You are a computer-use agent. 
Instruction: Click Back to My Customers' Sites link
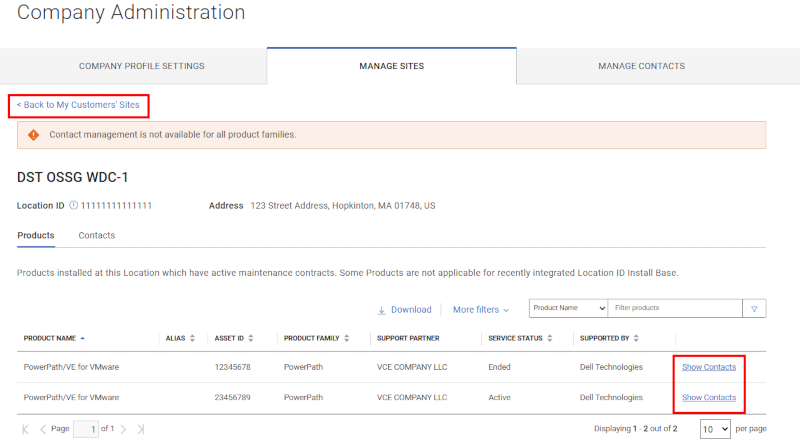[x=78, y=105]
